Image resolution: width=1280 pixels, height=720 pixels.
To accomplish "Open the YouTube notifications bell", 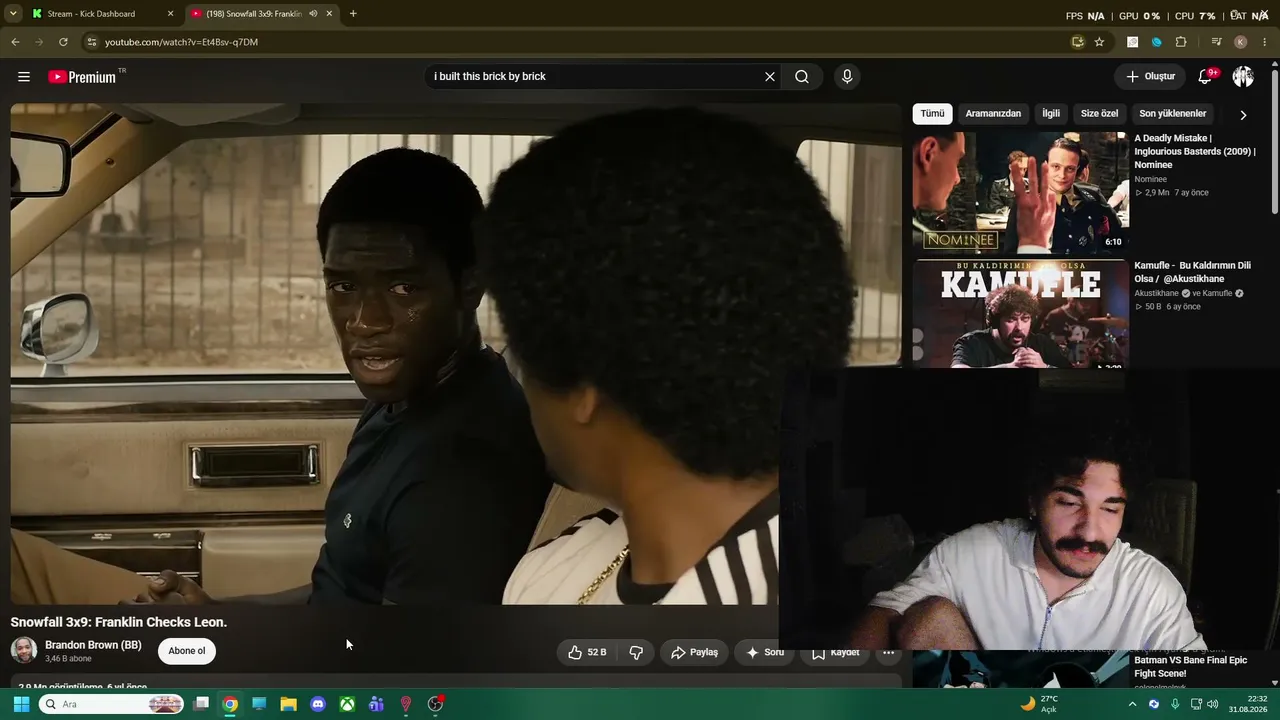I will coord(1206,77).
